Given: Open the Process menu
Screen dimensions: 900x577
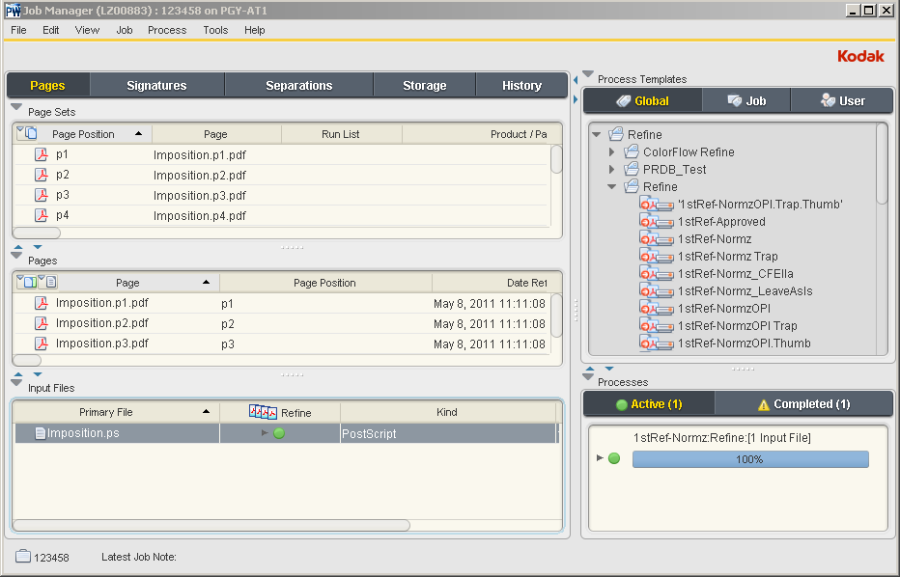Looking at the screenshot, I should 167,30.
